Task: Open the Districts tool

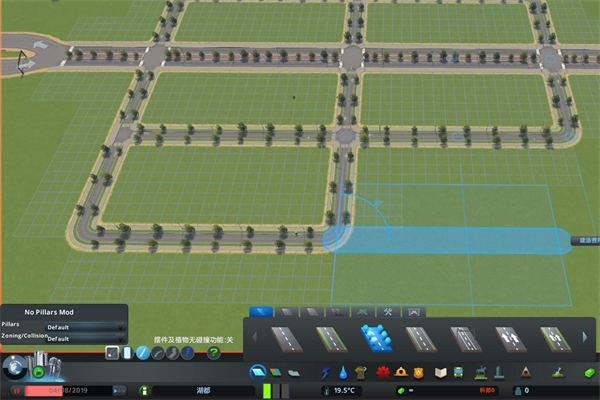Action: tap(293, 372)
